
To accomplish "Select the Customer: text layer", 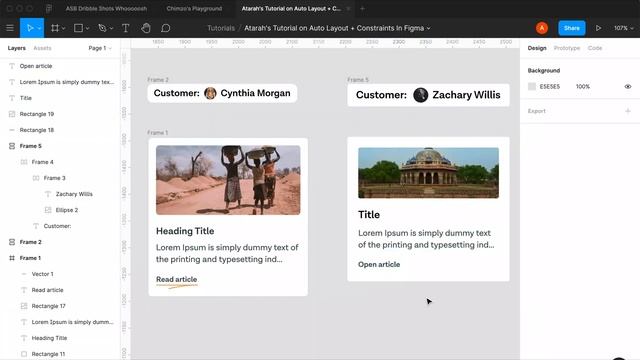I will [57, 226].
